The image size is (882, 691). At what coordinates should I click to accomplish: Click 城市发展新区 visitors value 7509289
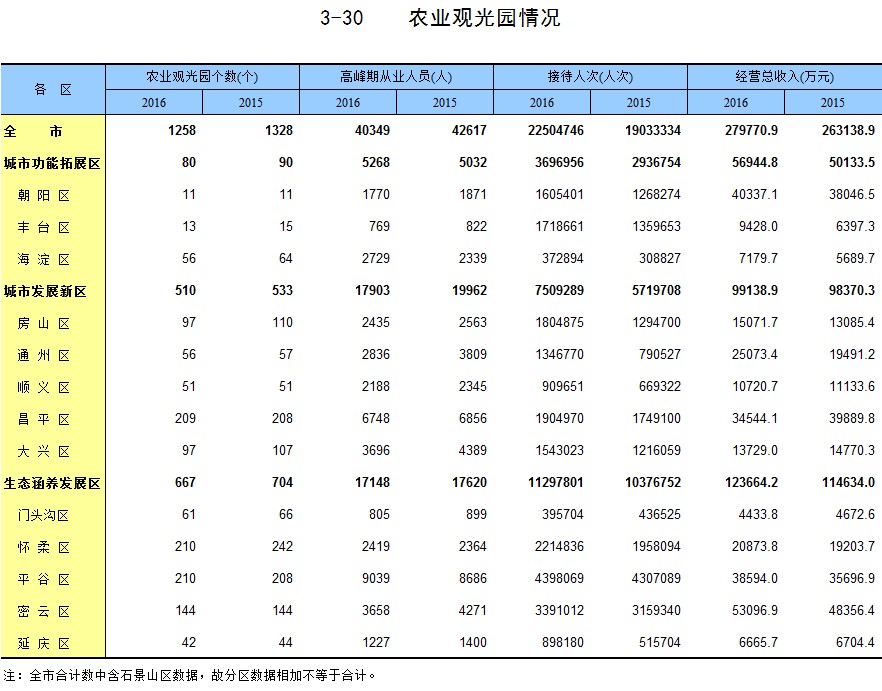[559, 291]
